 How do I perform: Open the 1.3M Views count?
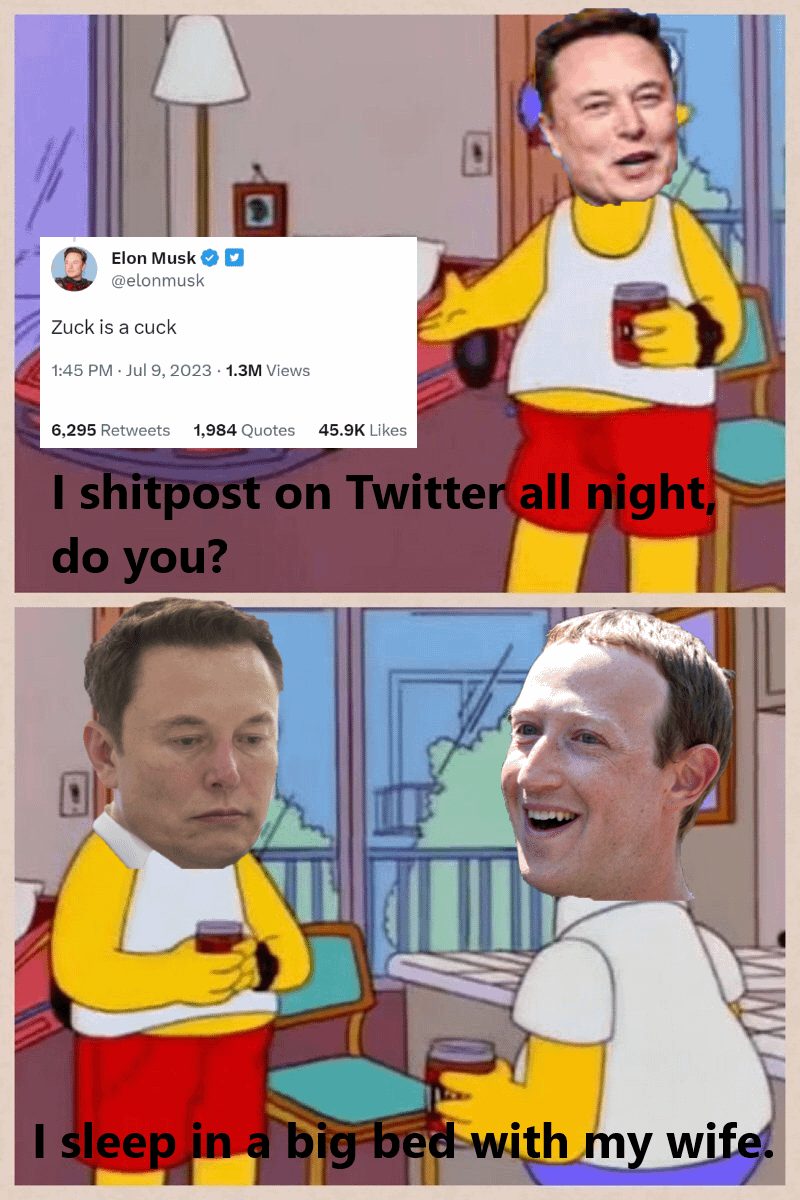click(x=268, y=371)
